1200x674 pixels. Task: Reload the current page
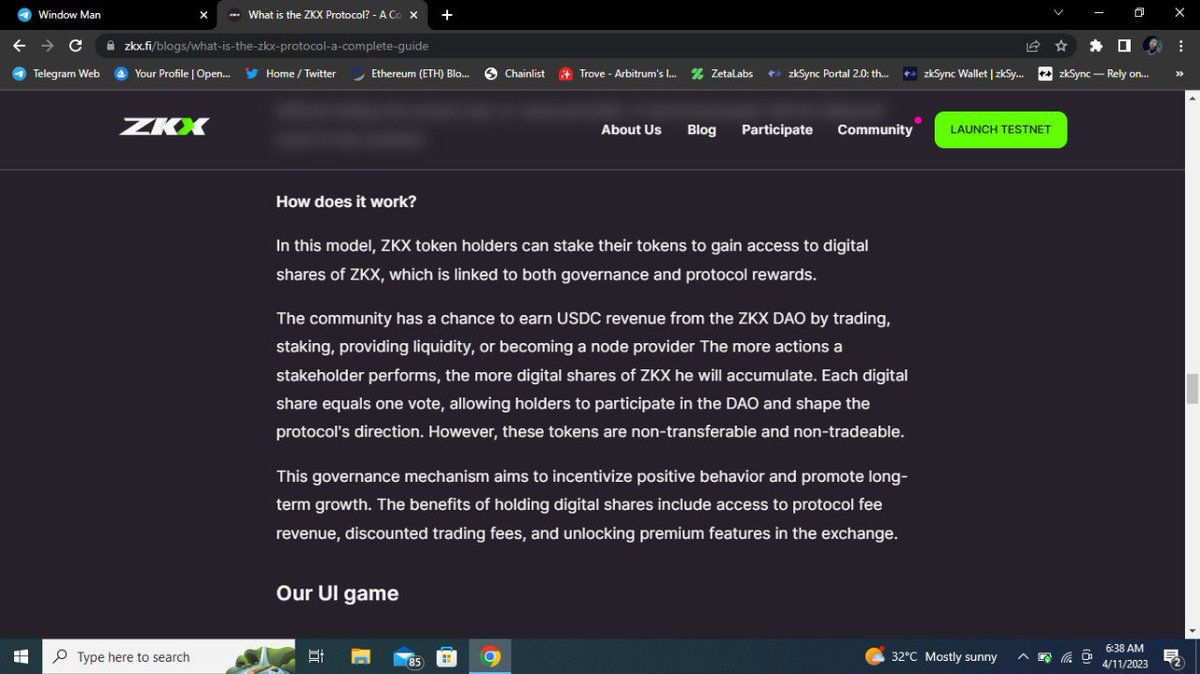[75, 45]
